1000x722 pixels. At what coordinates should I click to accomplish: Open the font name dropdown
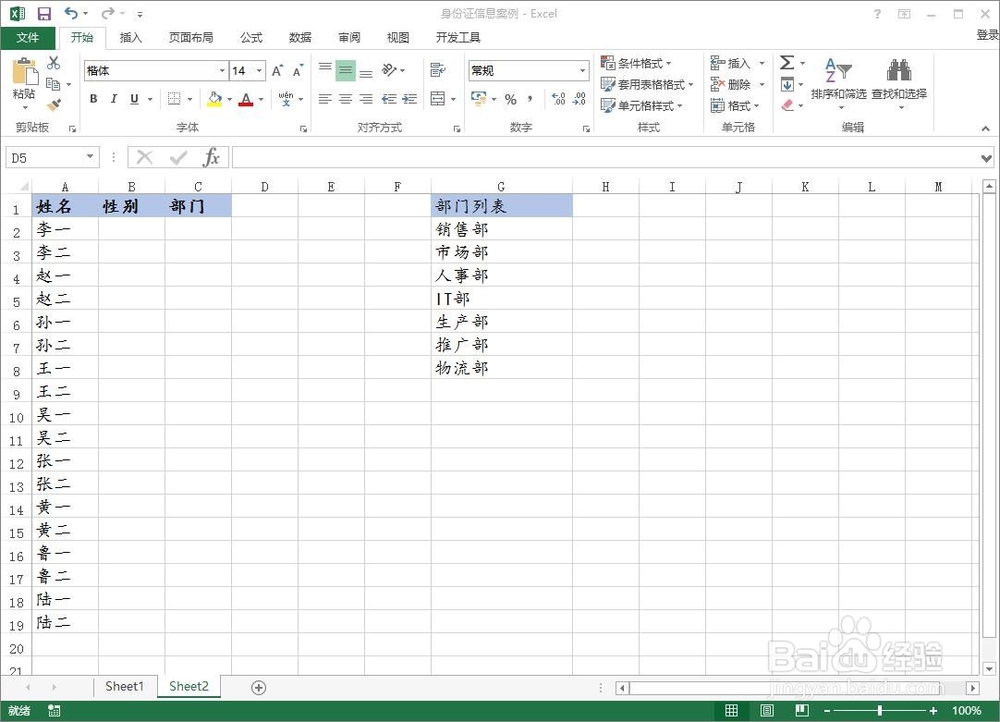click(x=224, y=70)
